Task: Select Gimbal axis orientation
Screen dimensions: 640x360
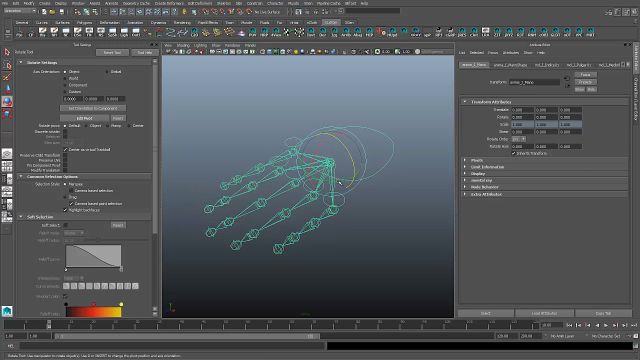Action: pos(107,72)
